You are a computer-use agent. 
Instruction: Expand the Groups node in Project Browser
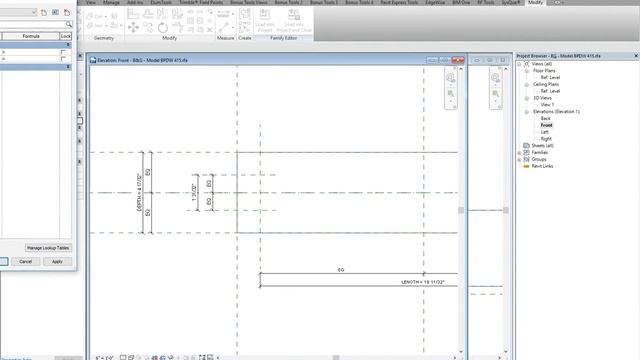519,160
